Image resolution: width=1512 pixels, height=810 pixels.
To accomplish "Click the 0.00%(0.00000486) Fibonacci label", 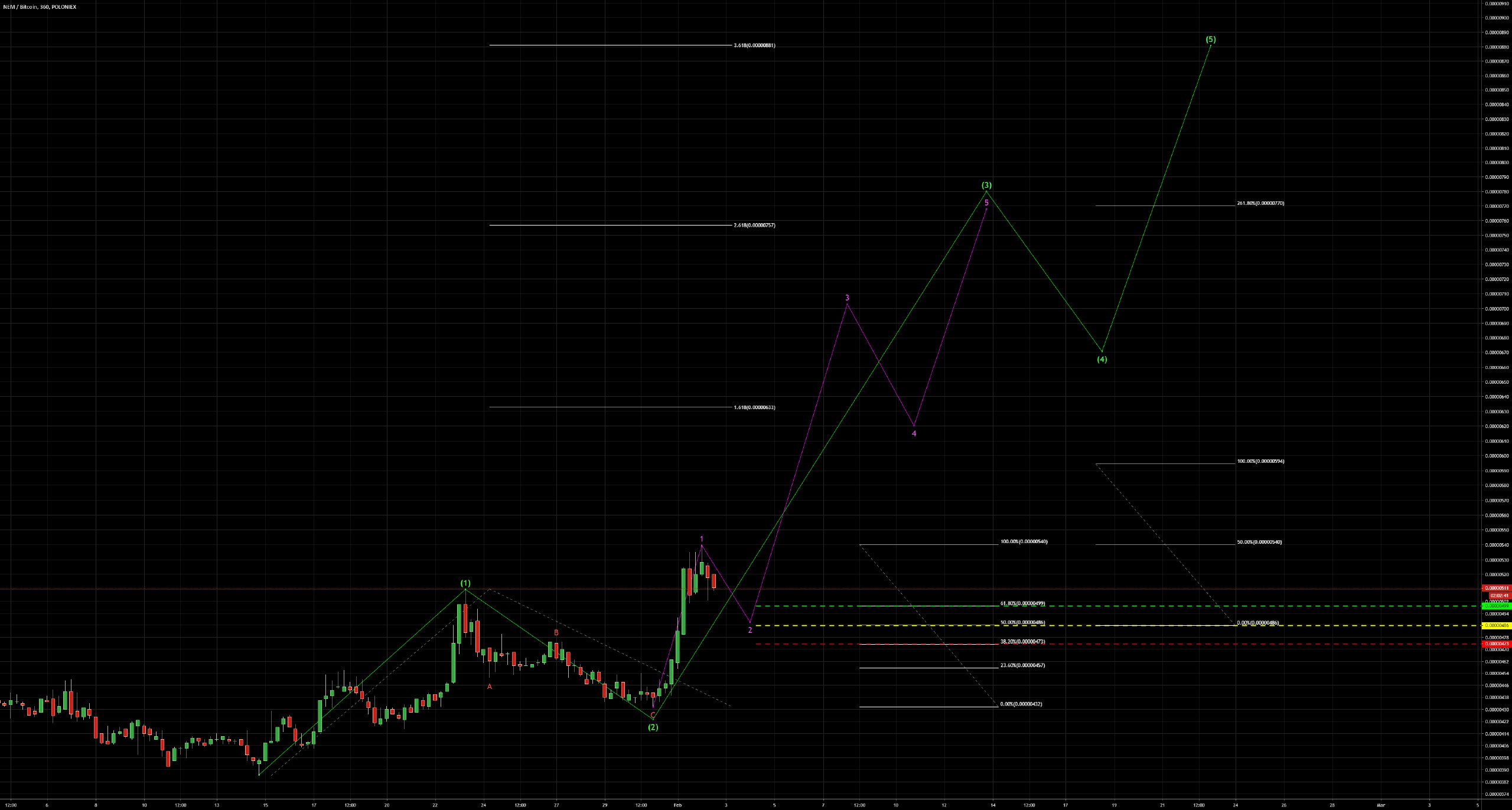I will coord(1258,622).
